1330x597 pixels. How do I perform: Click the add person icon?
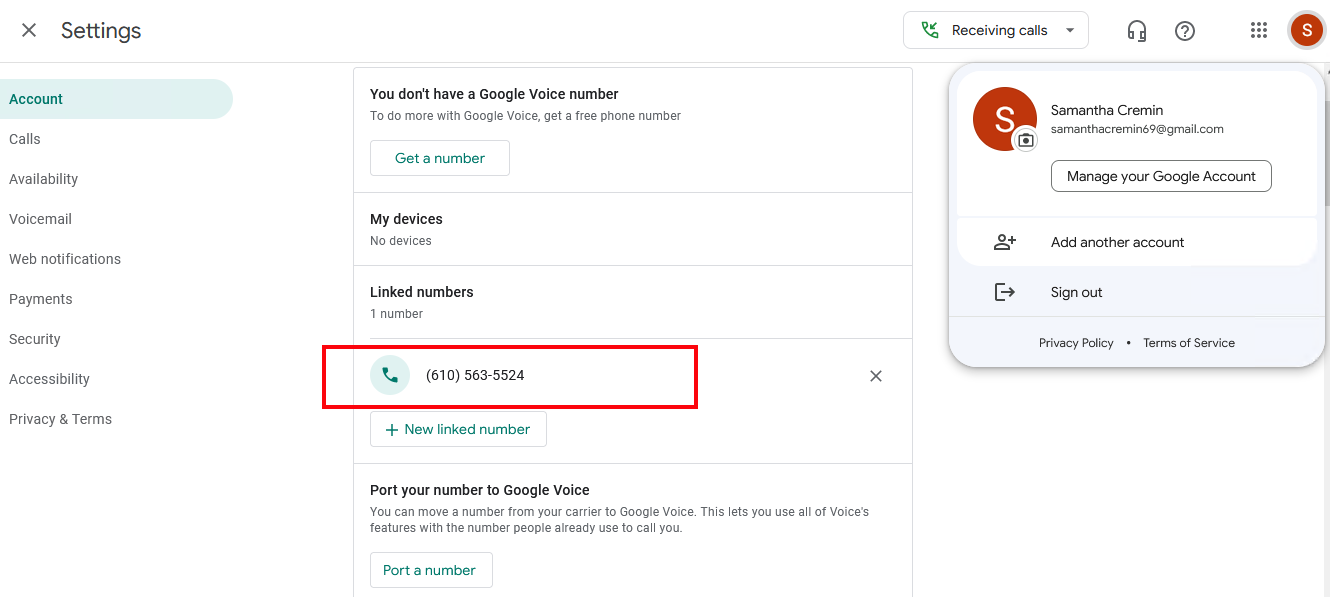point(1005,242)
